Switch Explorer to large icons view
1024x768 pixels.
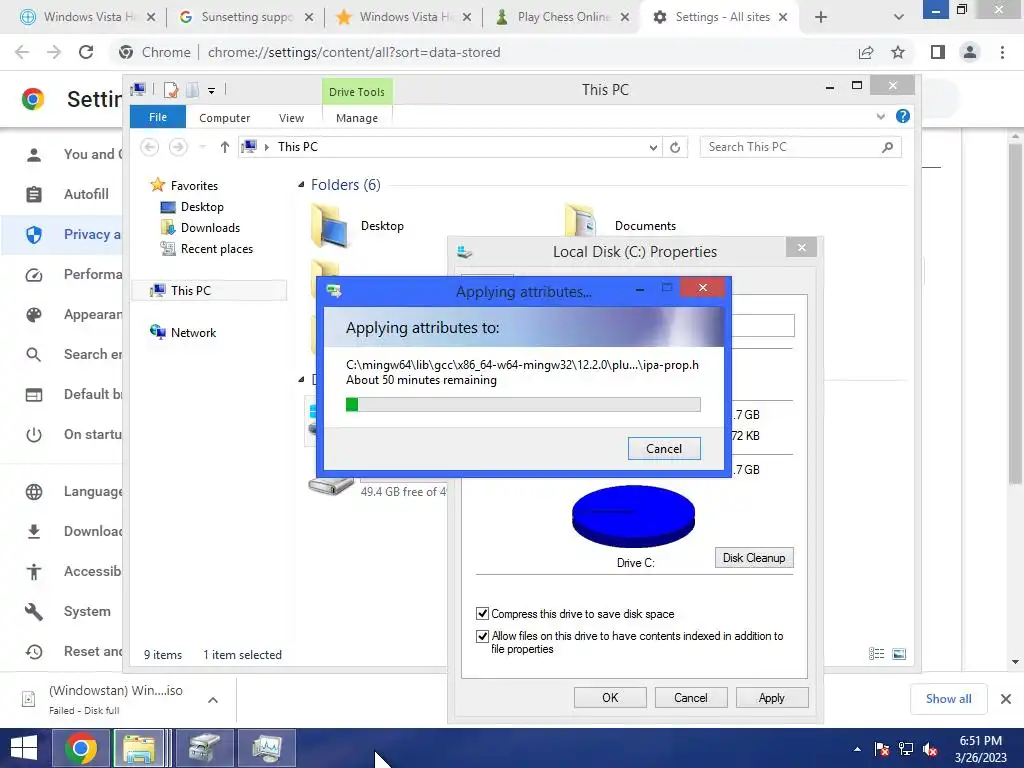pyautogui.click(x=899, y=654)
